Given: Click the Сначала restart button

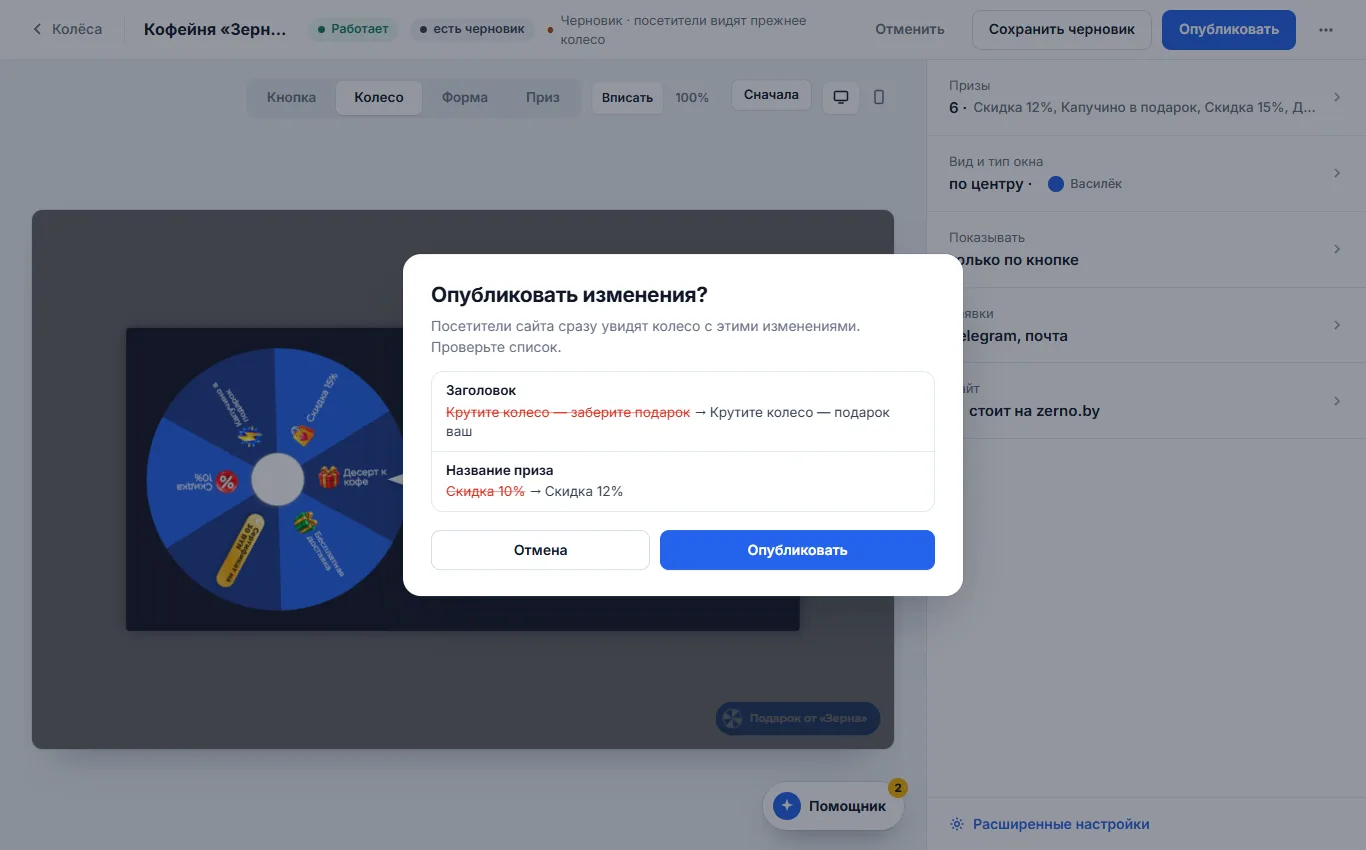Looking at the screenshot, I should [x=771, y=95].
